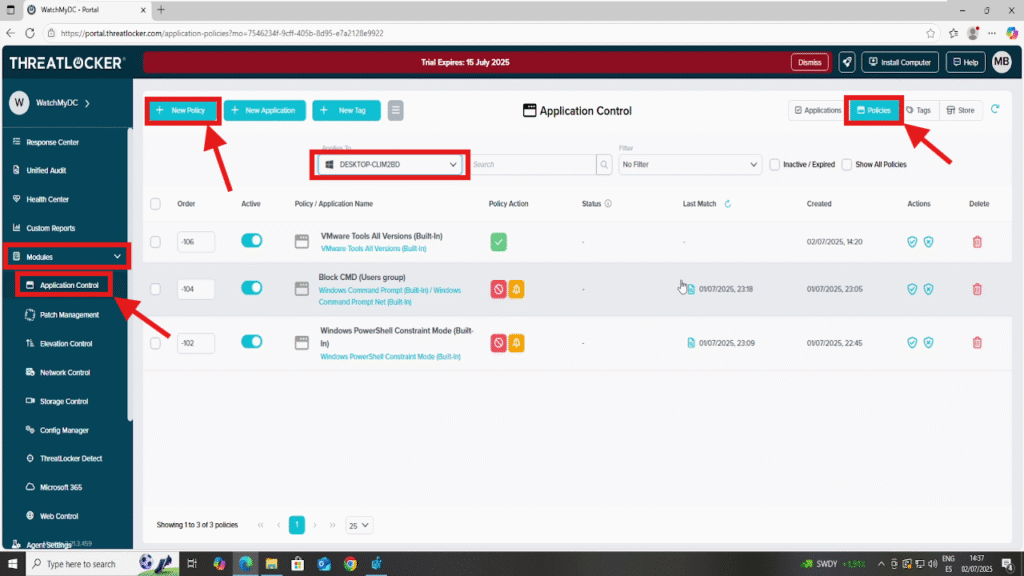Image resolution: width=1024 pixels, height=576 pixels.
Task: Click the refresh icon beside Store tab
Action: (x=995, y=110)
